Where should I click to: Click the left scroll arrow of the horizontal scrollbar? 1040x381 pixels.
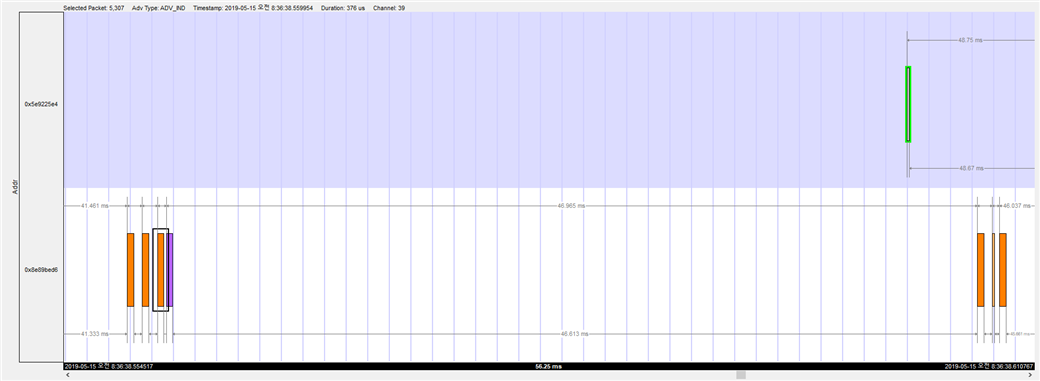67,375
